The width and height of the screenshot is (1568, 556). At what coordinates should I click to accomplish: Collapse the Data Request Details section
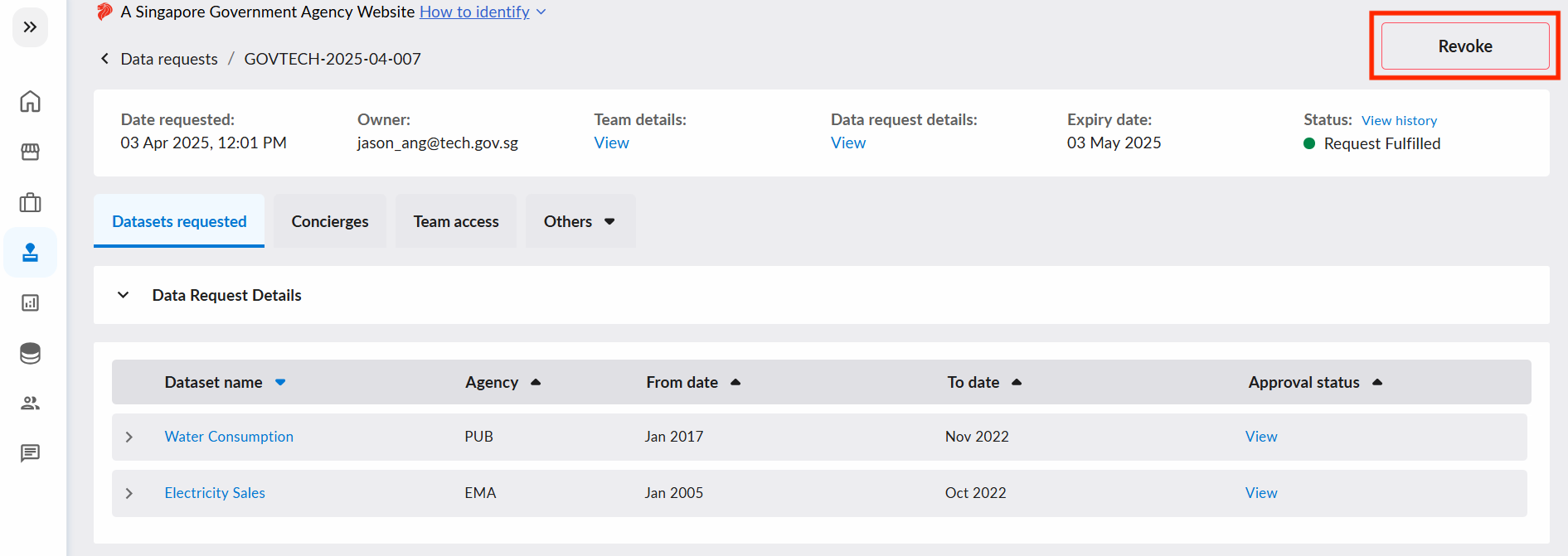pyautogui.click(x=124, y=295)
